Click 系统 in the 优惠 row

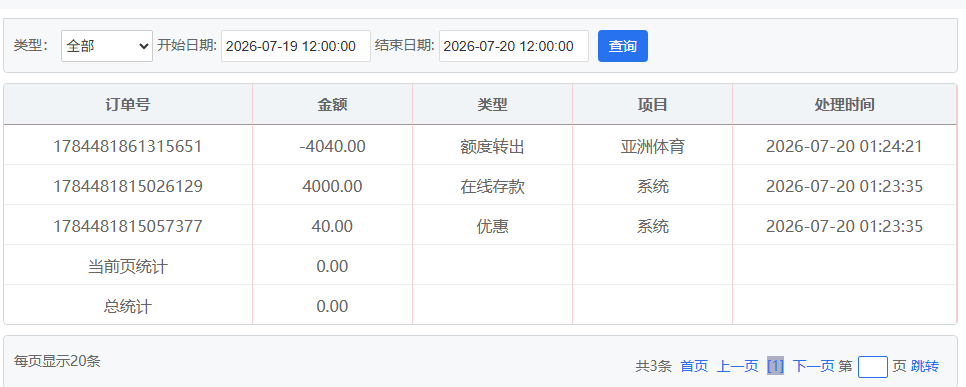click(652, 227)
